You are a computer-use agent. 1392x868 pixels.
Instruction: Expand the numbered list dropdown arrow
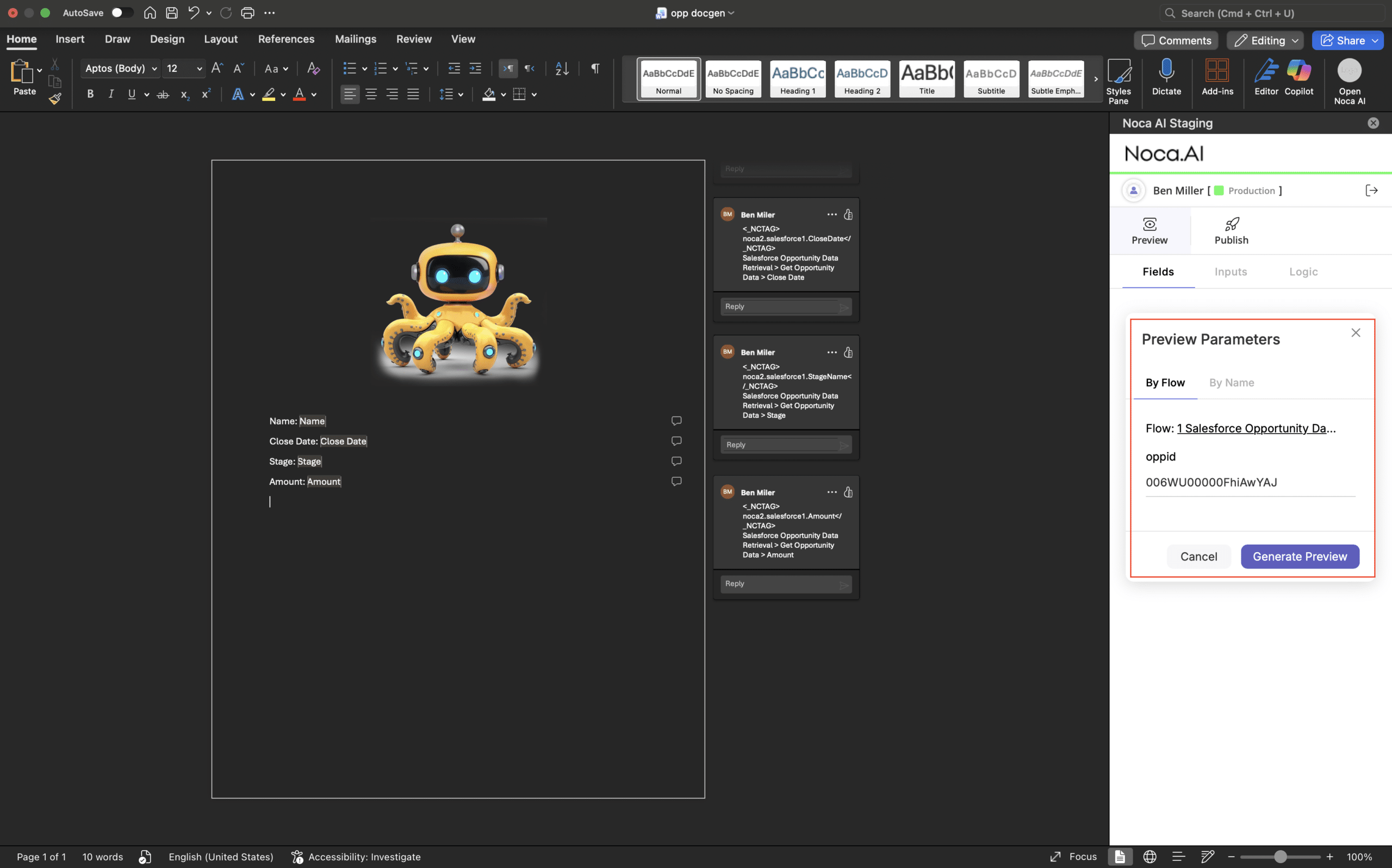[x=395, y=69]
